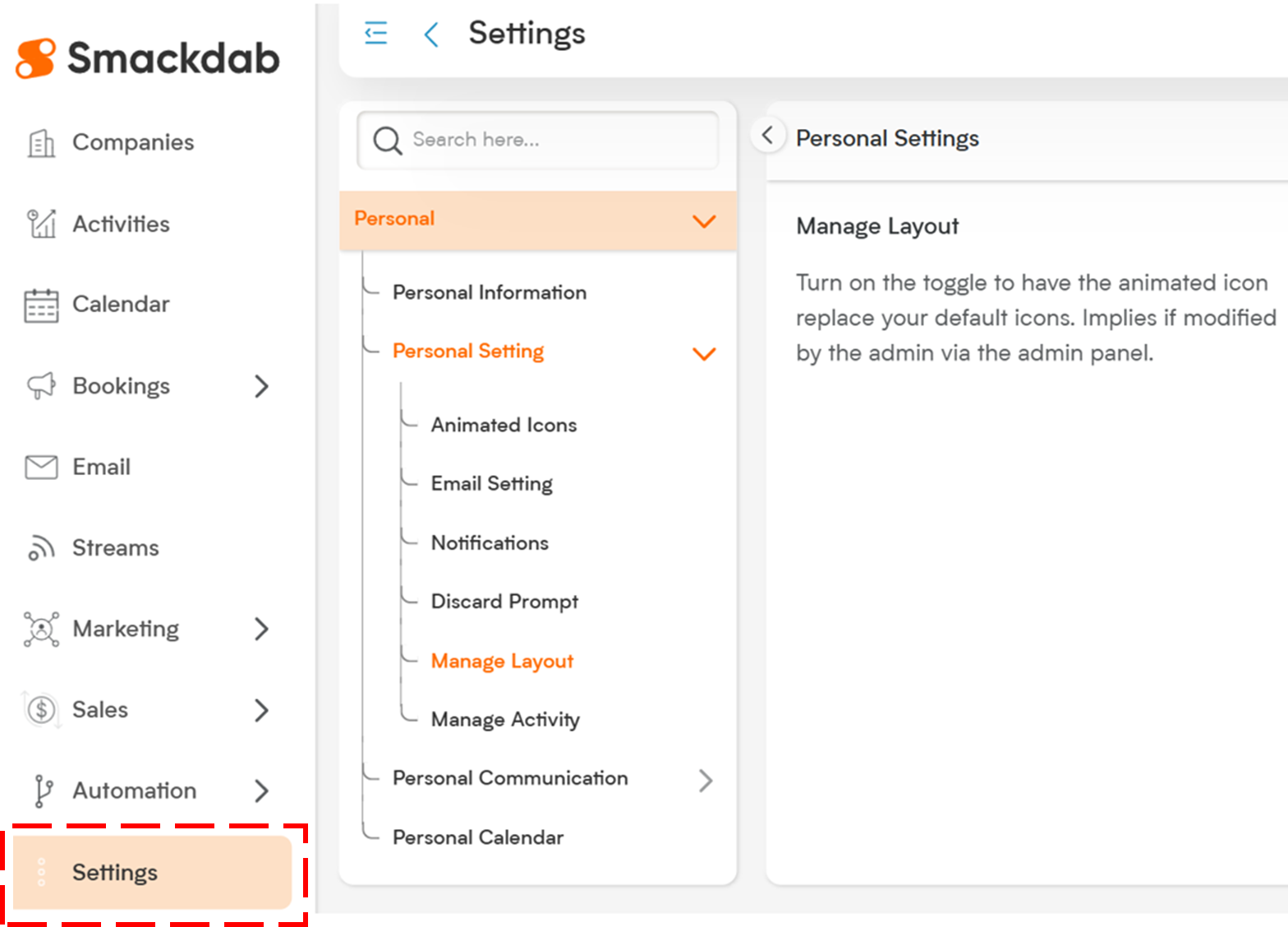Click the Streams feed icon
The width and height of the screenshot is (1288, 927).
41,548
